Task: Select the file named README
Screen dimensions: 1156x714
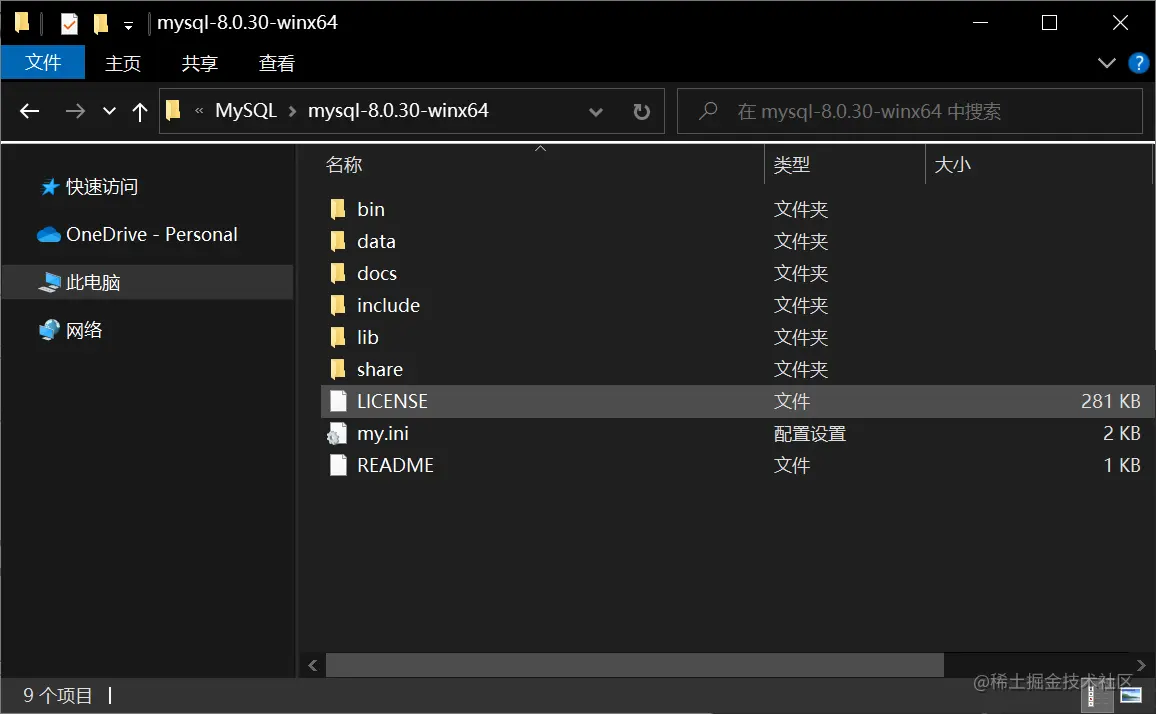Action: [x=395, y=465]
